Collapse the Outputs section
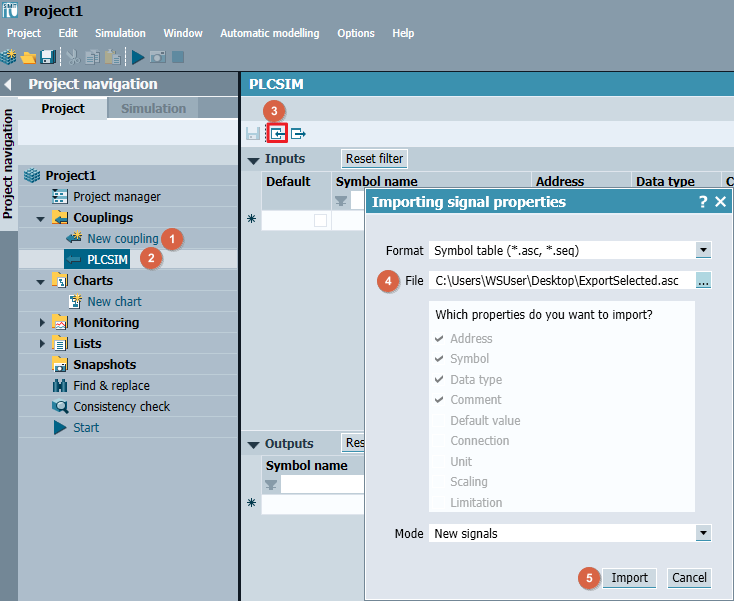This screenshot has width=734, height=601. click(x=253, y=445)
